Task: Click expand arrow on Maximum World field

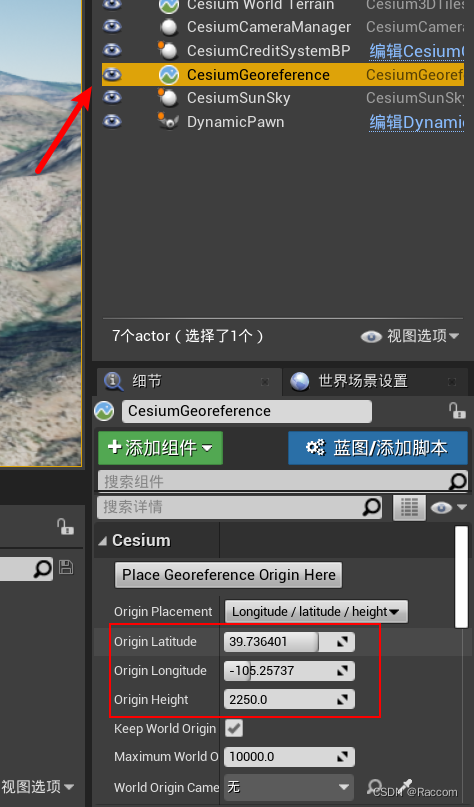Action: [x=343, y=757]
